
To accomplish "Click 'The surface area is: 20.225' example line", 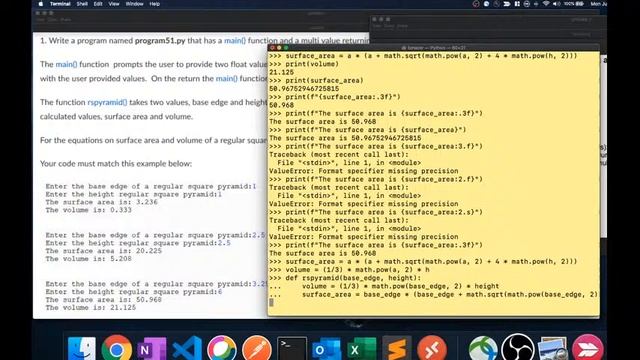I will pos(104,251).
